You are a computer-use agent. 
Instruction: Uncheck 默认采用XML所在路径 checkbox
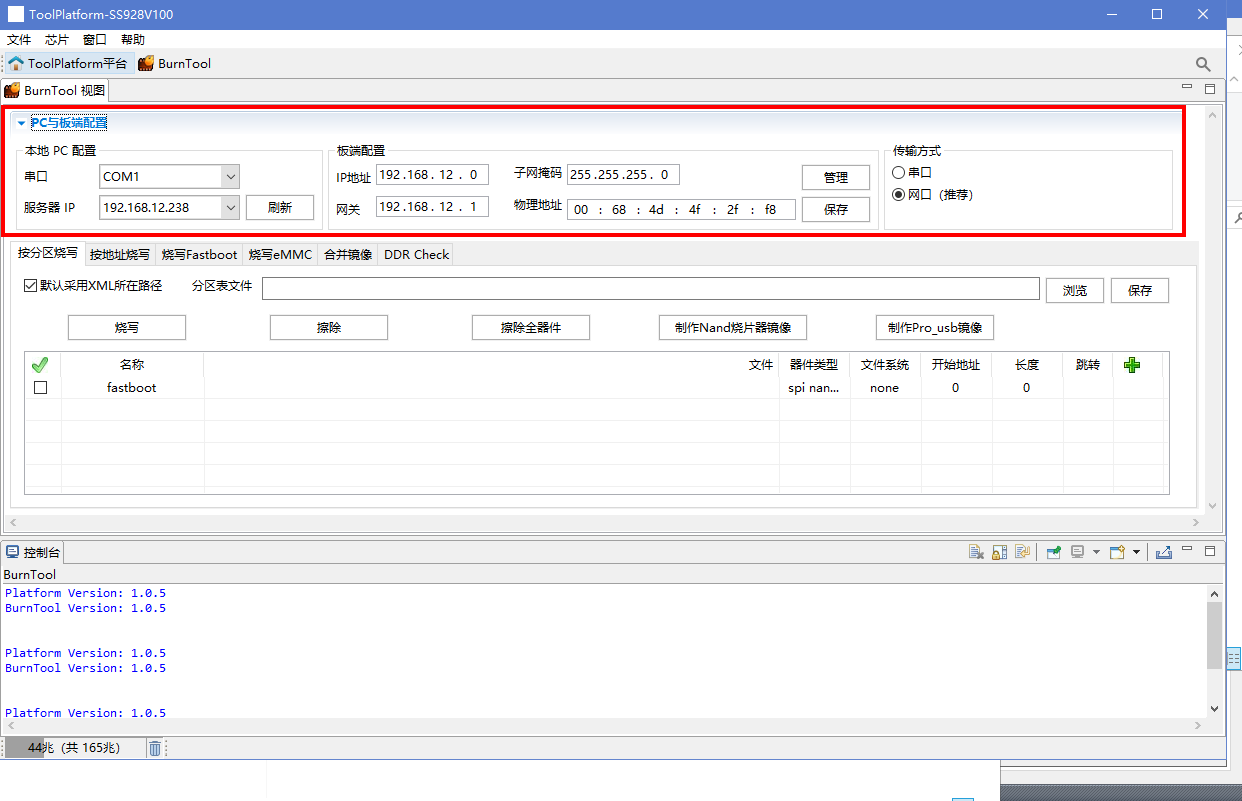click(31, 286)
